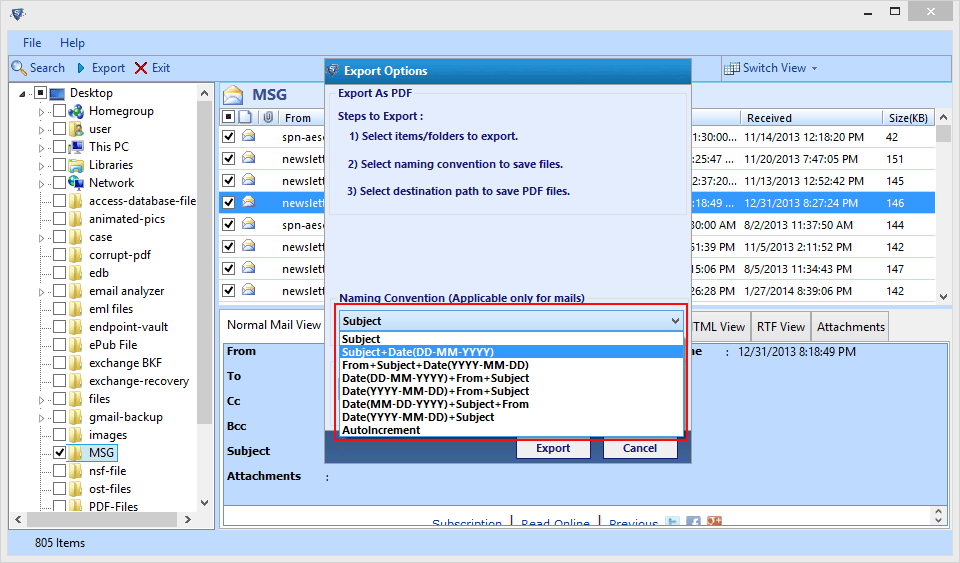Viewport: 960px width, 563px height.
Task: Uncheck the mail received 11/14/2013 checkbox
Action: click(228, 136)
